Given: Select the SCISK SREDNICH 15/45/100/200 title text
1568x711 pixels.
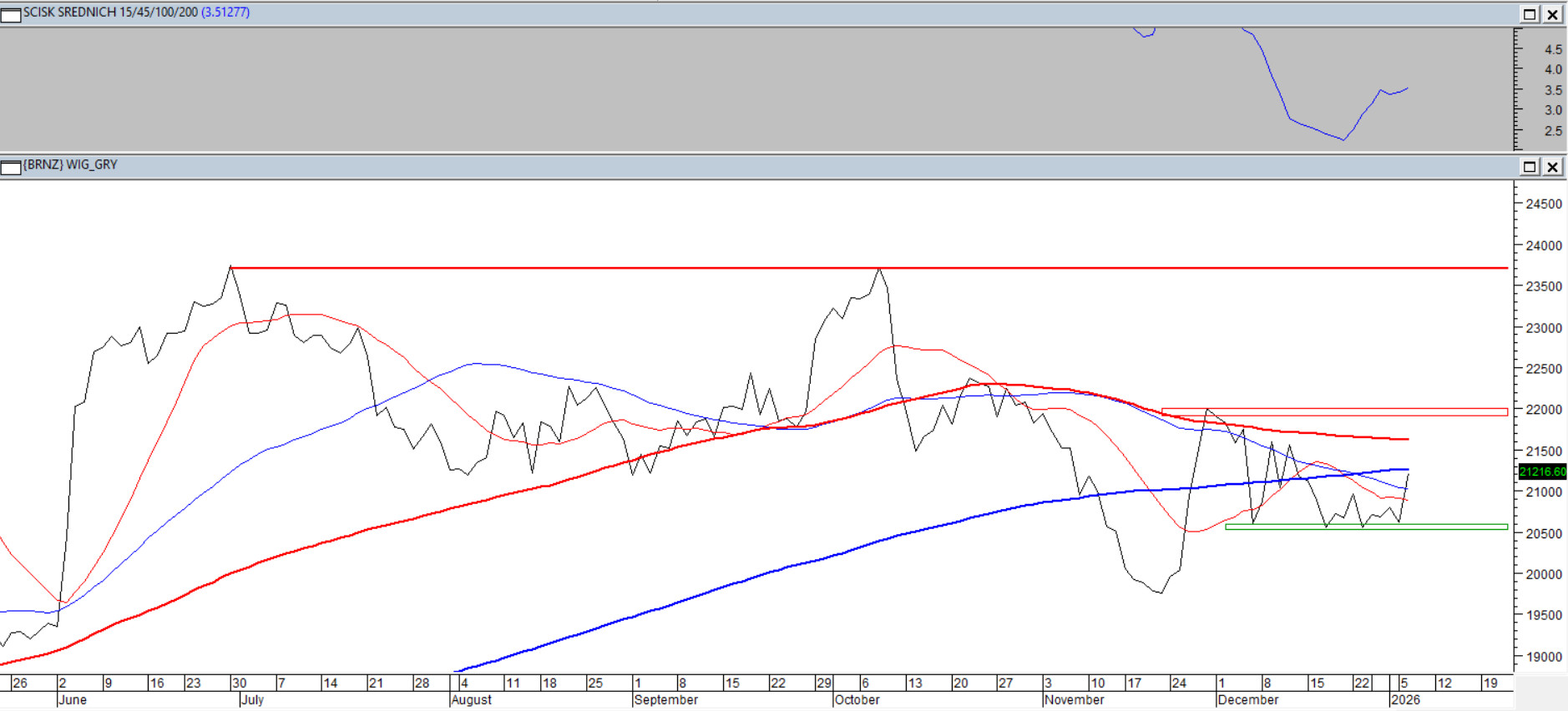Looking at the screenshot, I should pyautogui.click(x=110, y=13).
